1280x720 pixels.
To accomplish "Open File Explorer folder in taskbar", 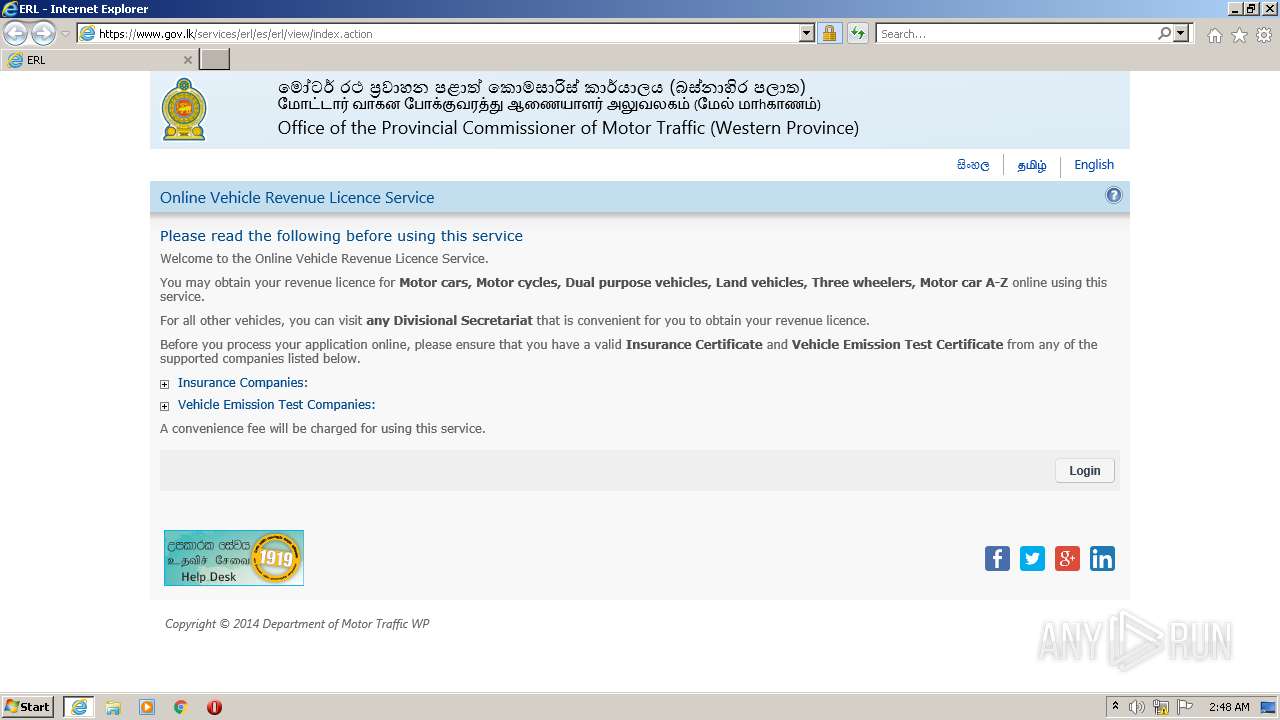I will [113, 707].
